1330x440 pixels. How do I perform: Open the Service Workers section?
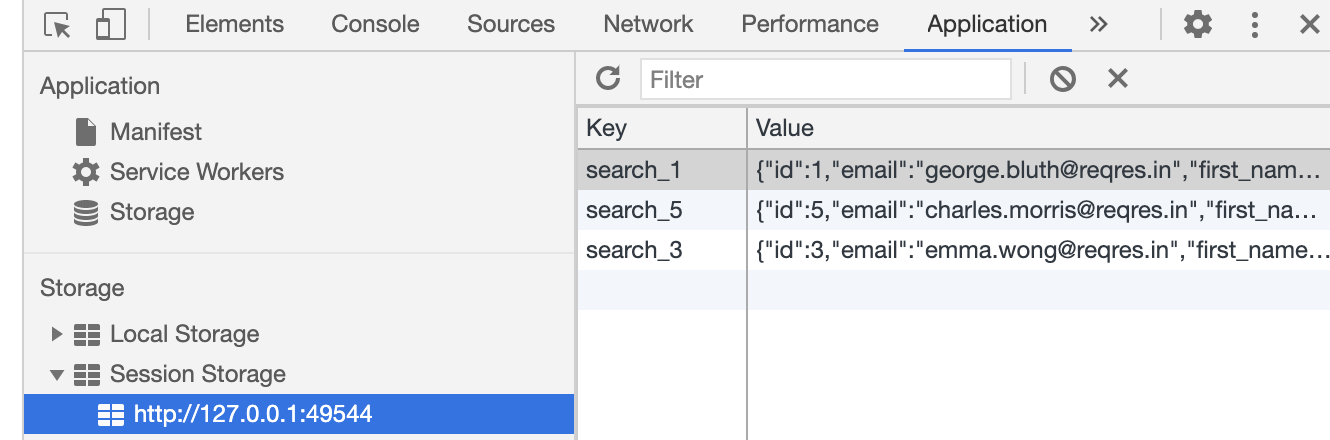pyautogui.click(x=196, y=172)
